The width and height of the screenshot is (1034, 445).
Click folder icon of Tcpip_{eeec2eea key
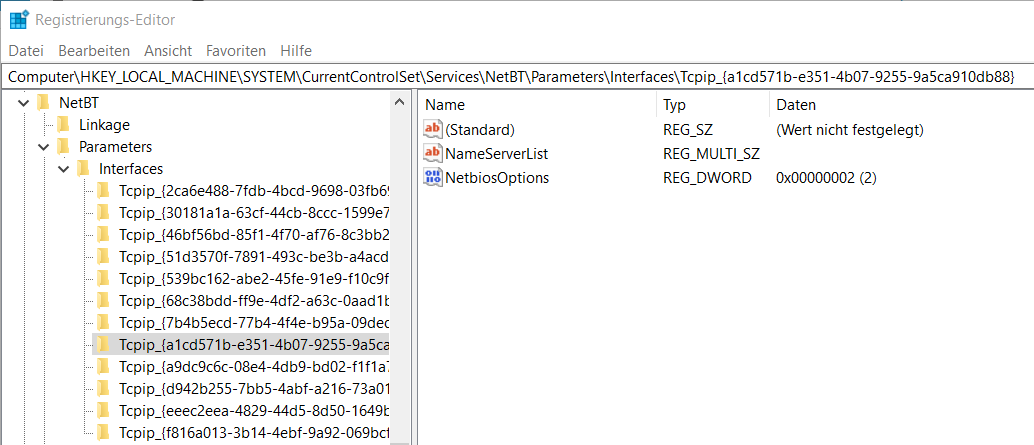pyautogui.click(x=103, y=410)
